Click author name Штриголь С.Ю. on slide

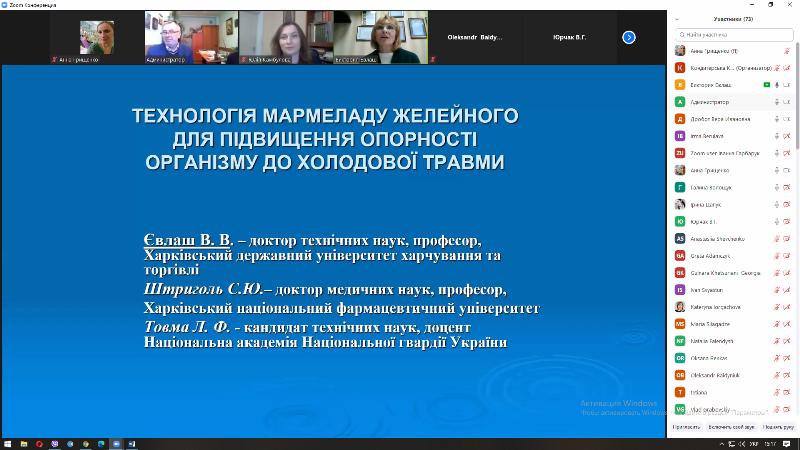[204, 289]
